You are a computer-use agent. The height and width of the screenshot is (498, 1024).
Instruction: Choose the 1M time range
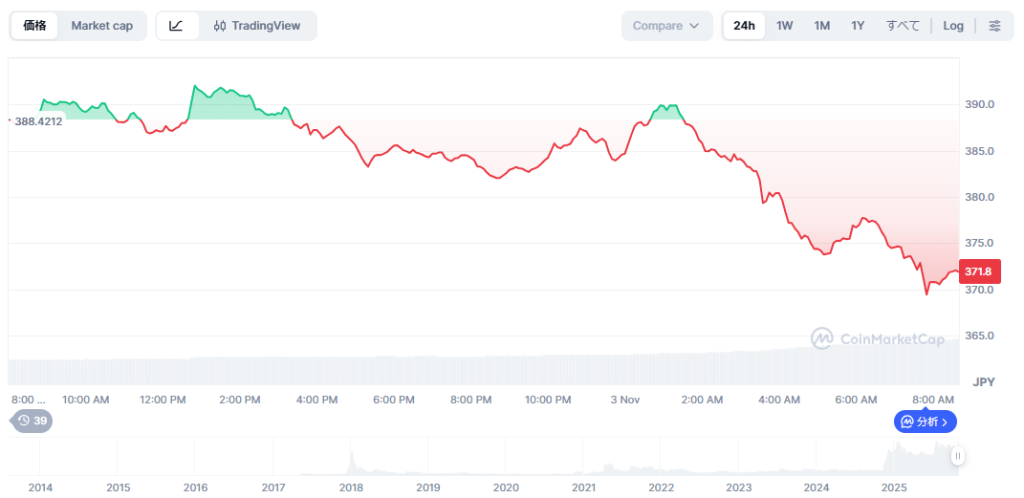[x=821, y=26]
